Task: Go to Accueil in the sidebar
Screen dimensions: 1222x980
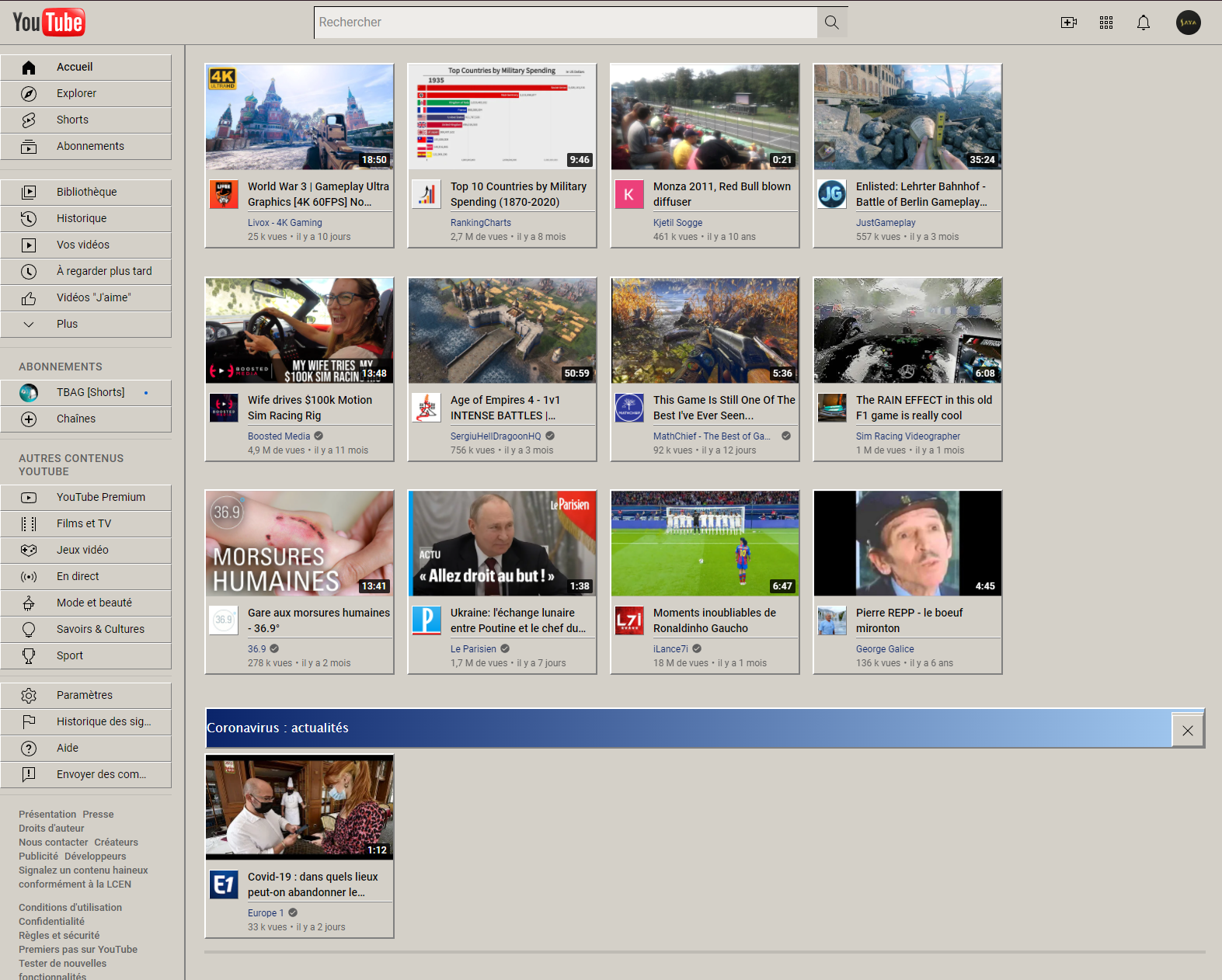Action: 85,68
